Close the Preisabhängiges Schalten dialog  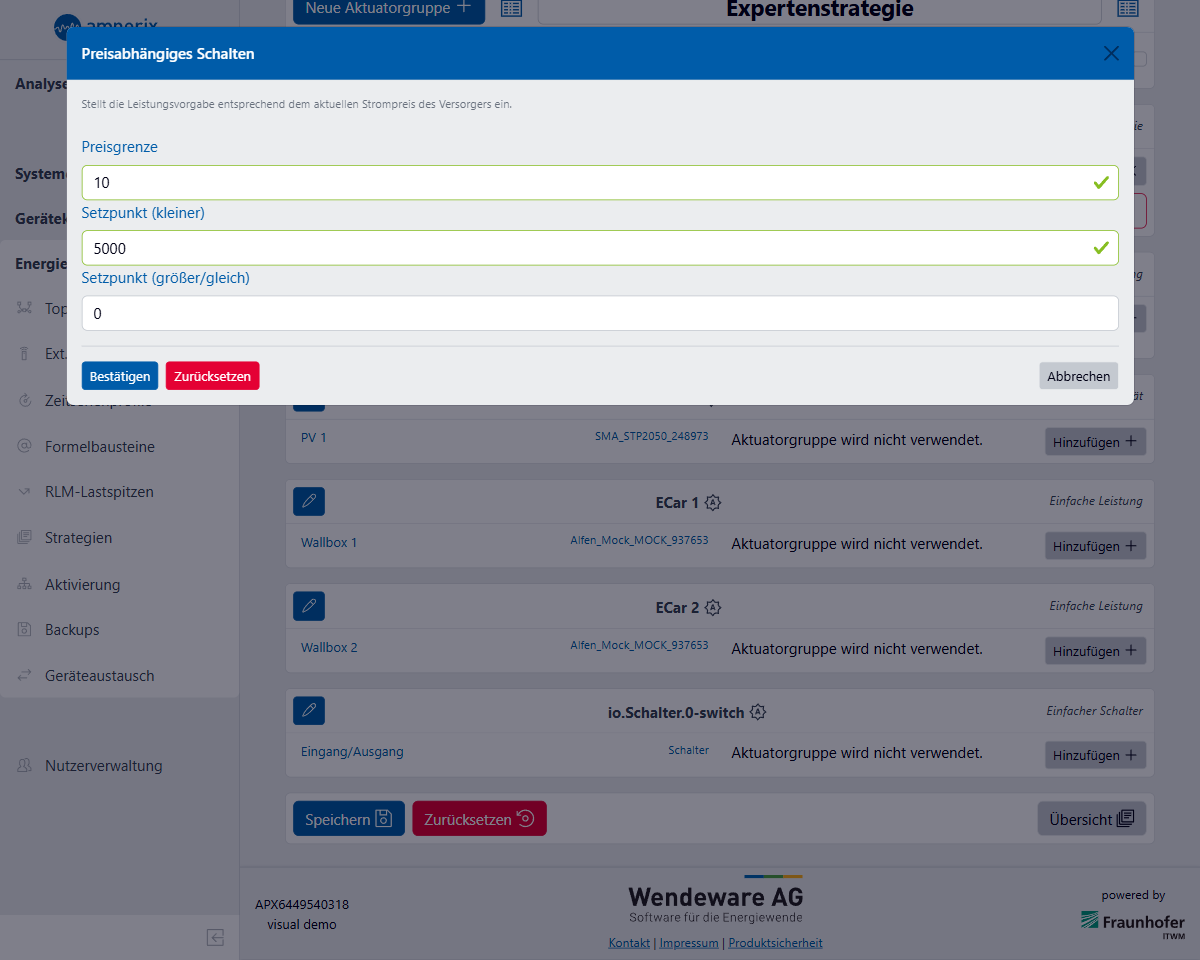(x=1110, y=54)
